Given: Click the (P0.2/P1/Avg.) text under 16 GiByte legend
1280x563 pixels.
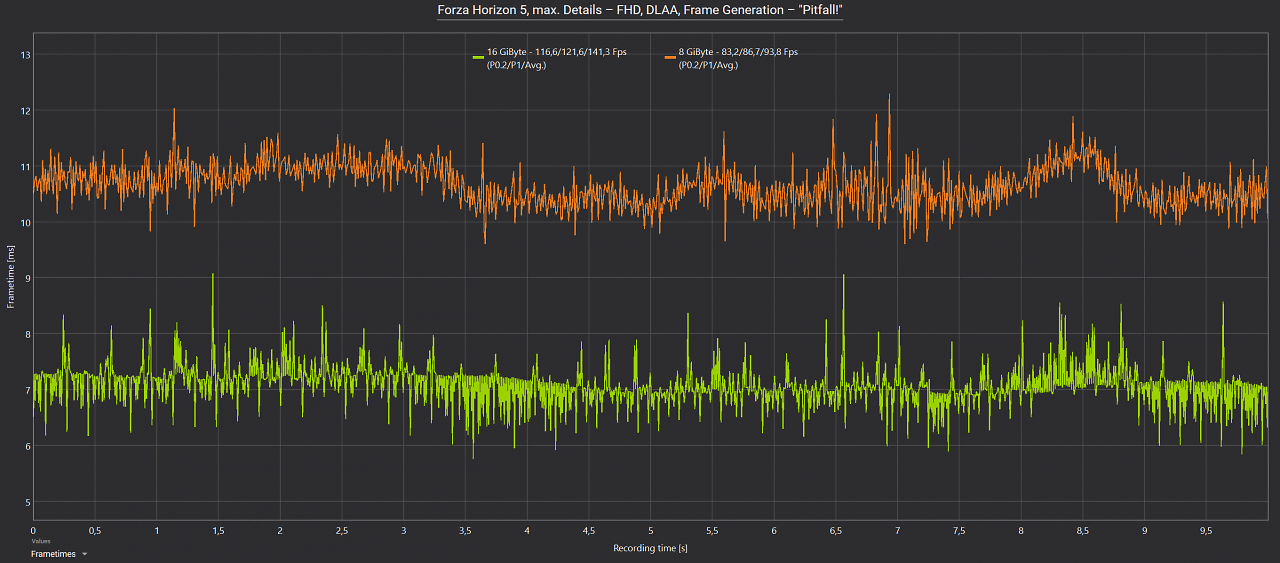Looking at the screenshot, I should pos(516,65).
